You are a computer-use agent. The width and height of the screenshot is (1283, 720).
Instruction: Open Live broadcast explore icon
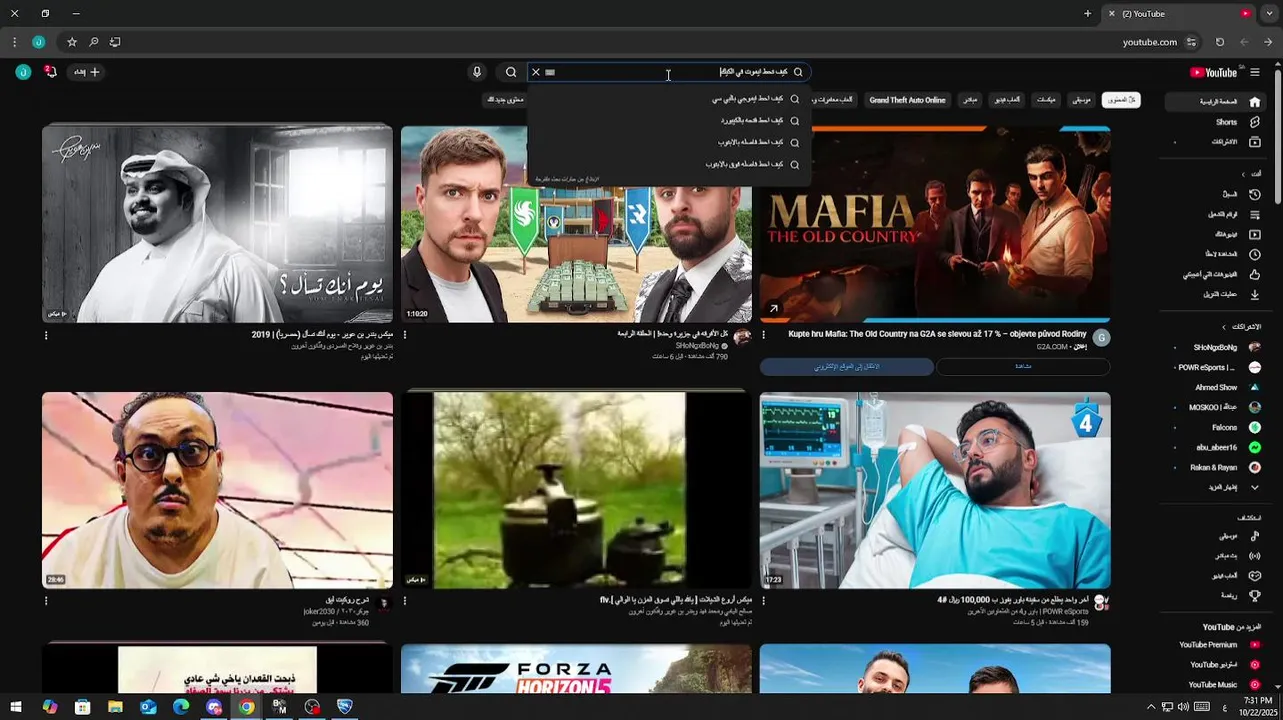pos(1255,556)
